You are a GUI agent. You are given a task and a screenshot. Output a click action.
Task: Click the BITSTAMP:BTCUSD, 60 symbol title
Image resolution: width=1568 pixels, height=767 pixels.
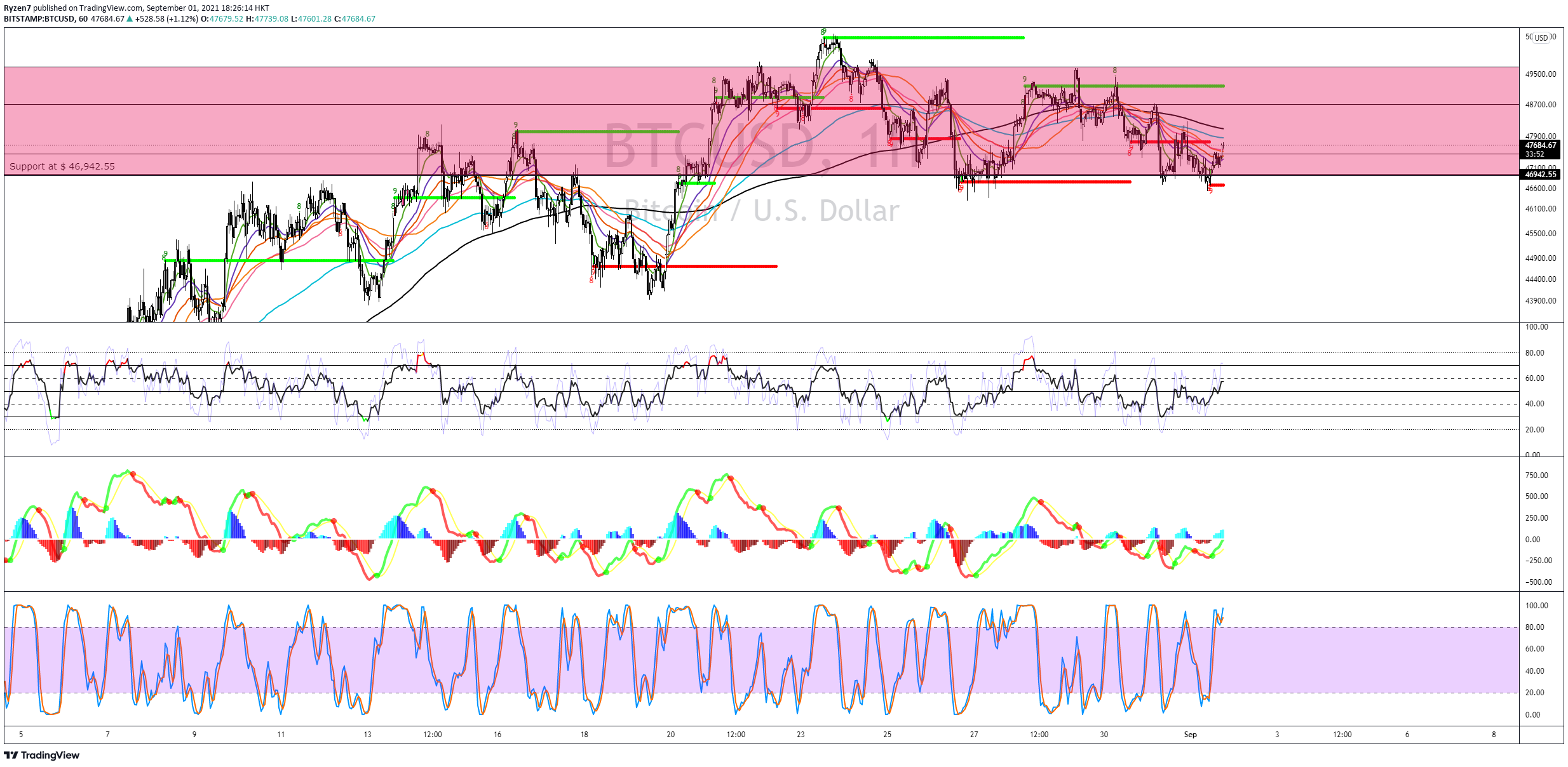(46, 19)
